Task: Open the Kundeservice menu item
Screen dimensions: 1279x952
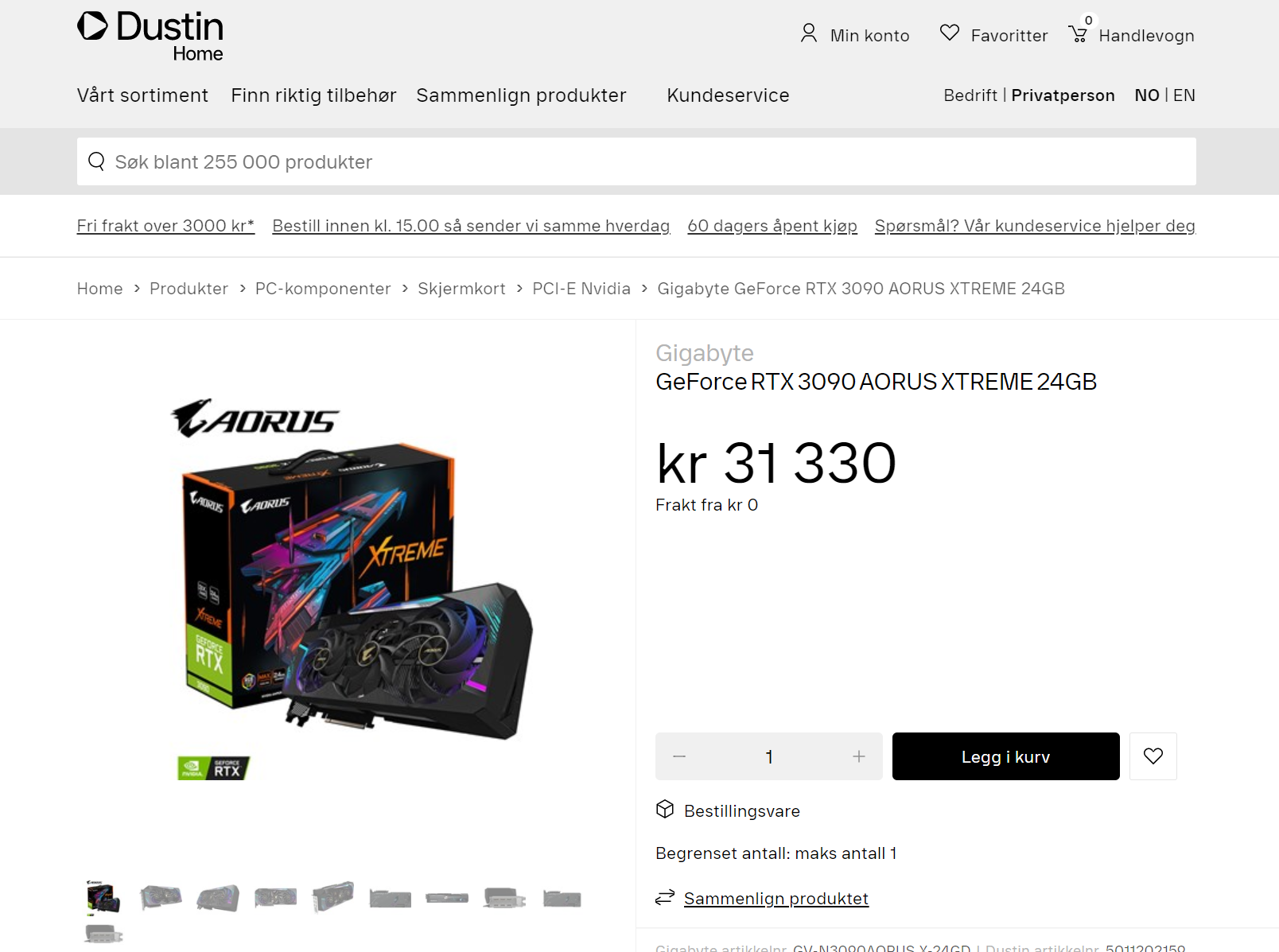Action: tap(728, 95)
